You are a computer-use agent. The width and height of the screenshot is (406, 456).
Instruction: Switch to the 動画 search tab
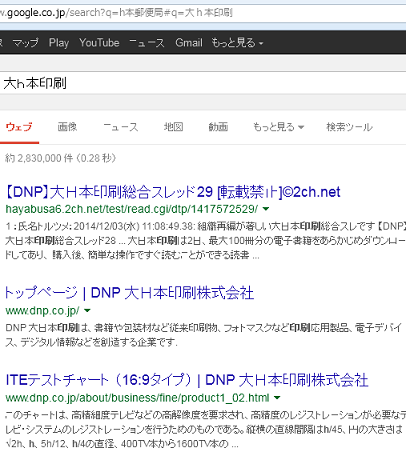pos(218,127)
